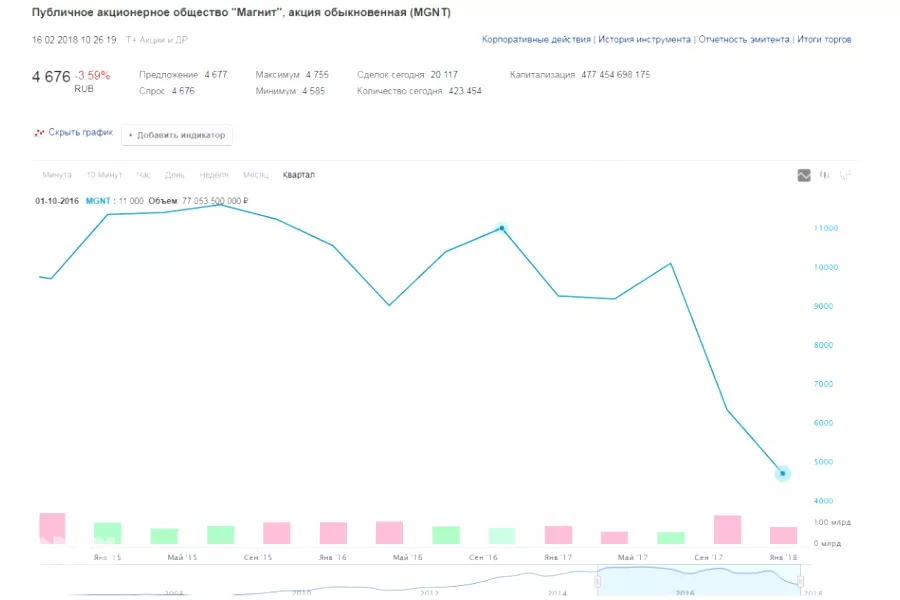
Task: Click the red chart icon beside Скрыть график
Action: (39, 133)
